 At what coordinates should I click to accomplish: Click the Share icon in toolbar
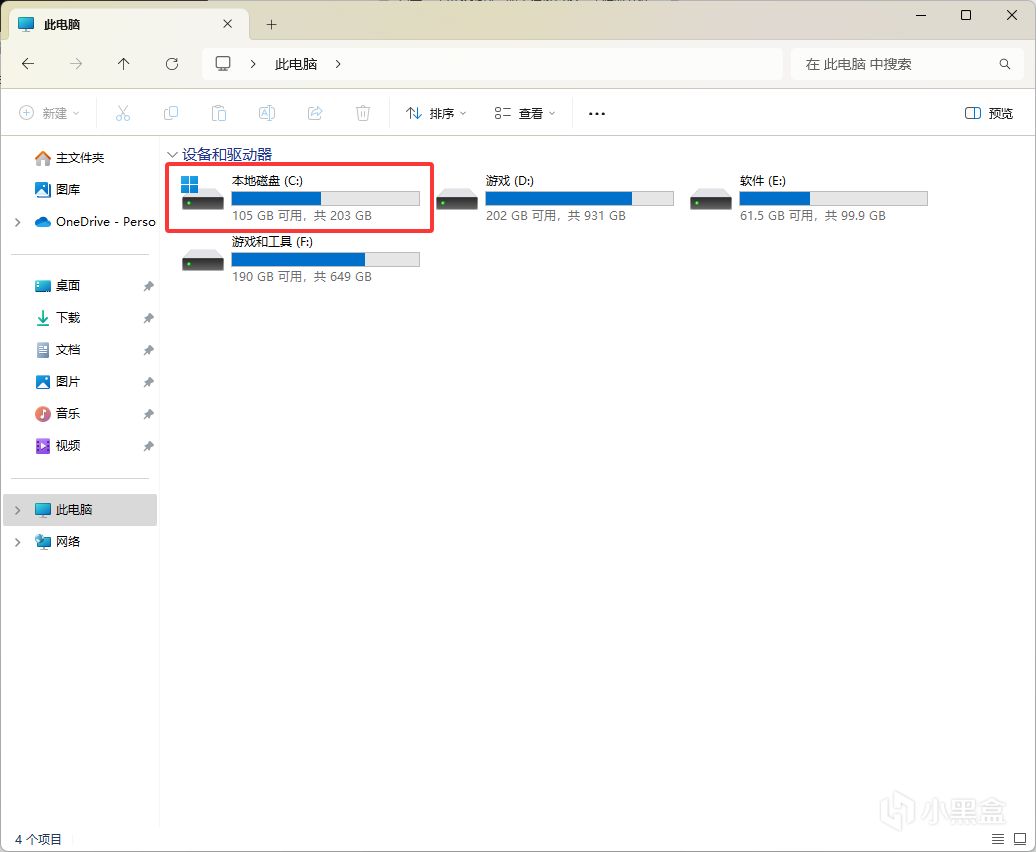(x=315, y=114)
